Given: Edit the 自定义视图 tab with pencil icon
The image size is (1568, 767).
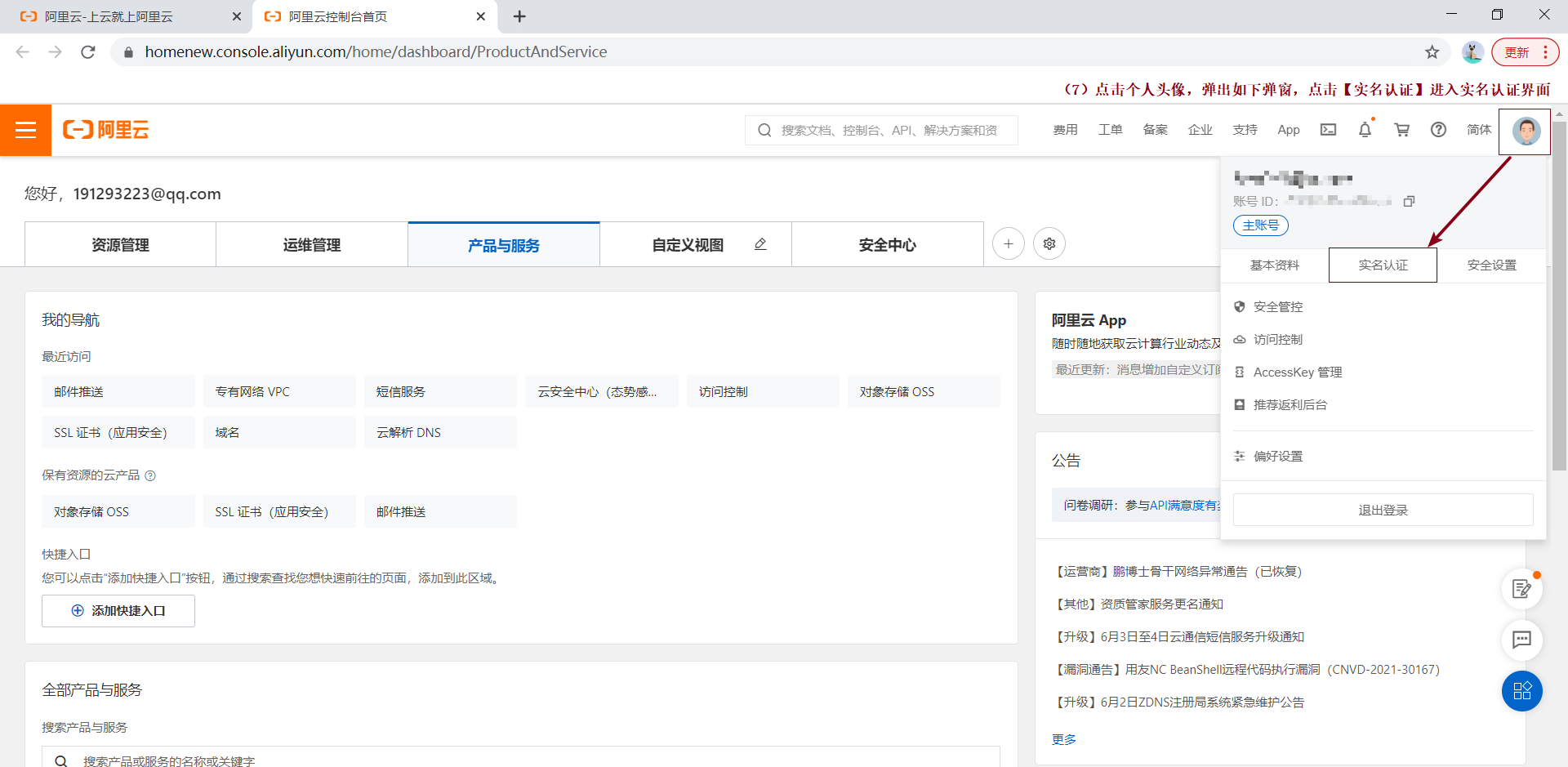Looking at the screenshot, I should [x=760, y=244].
